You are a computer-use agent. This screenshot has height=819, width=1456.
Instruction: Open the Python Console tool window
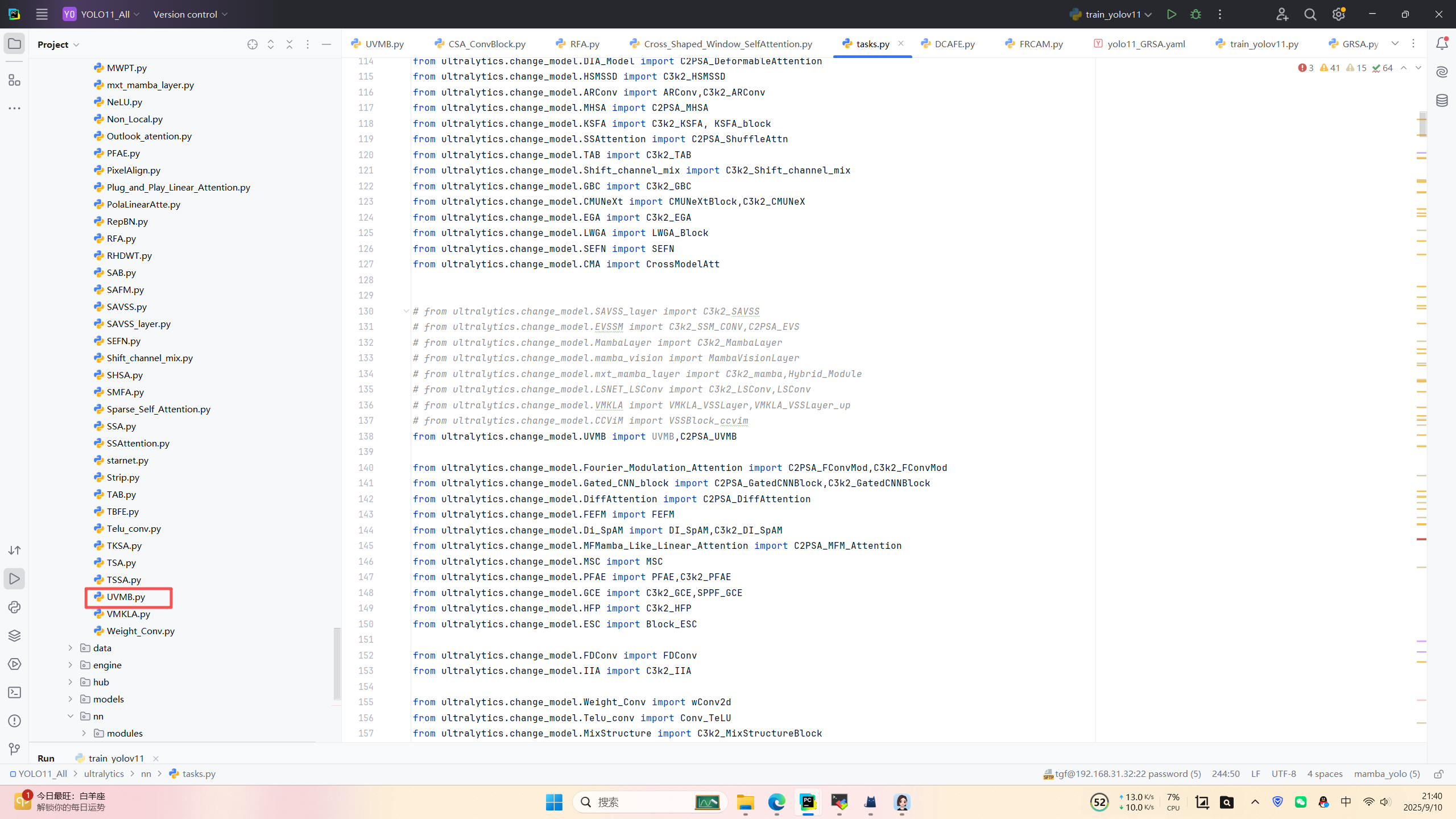point(14,607)
